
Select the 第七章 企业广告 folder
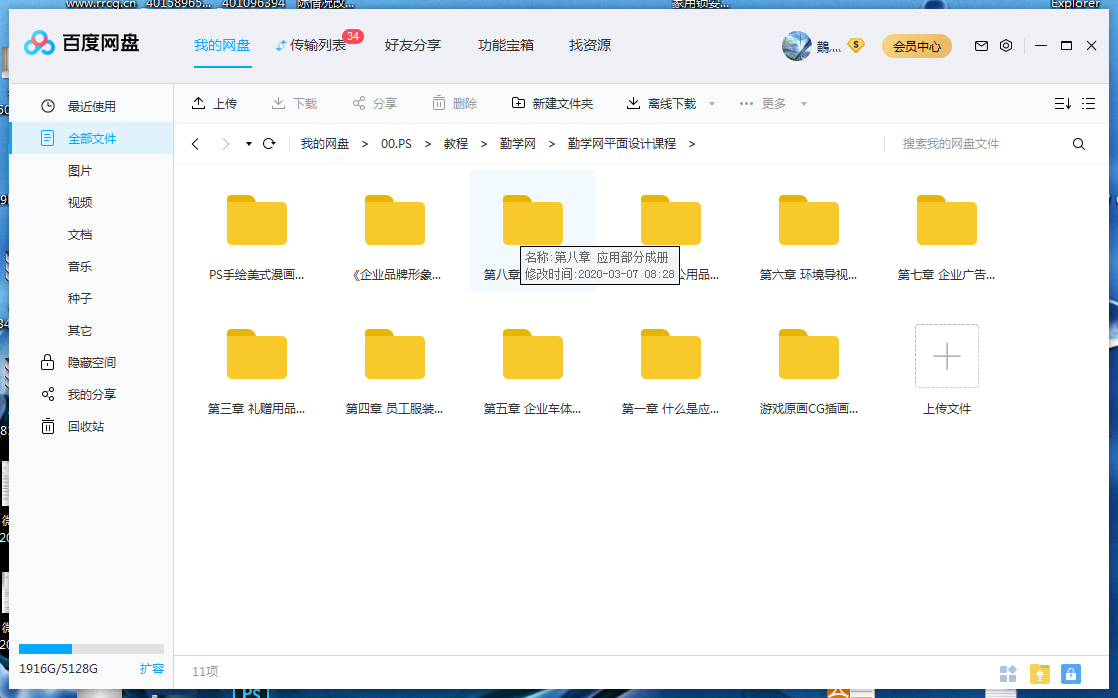(x=946, y=237)
